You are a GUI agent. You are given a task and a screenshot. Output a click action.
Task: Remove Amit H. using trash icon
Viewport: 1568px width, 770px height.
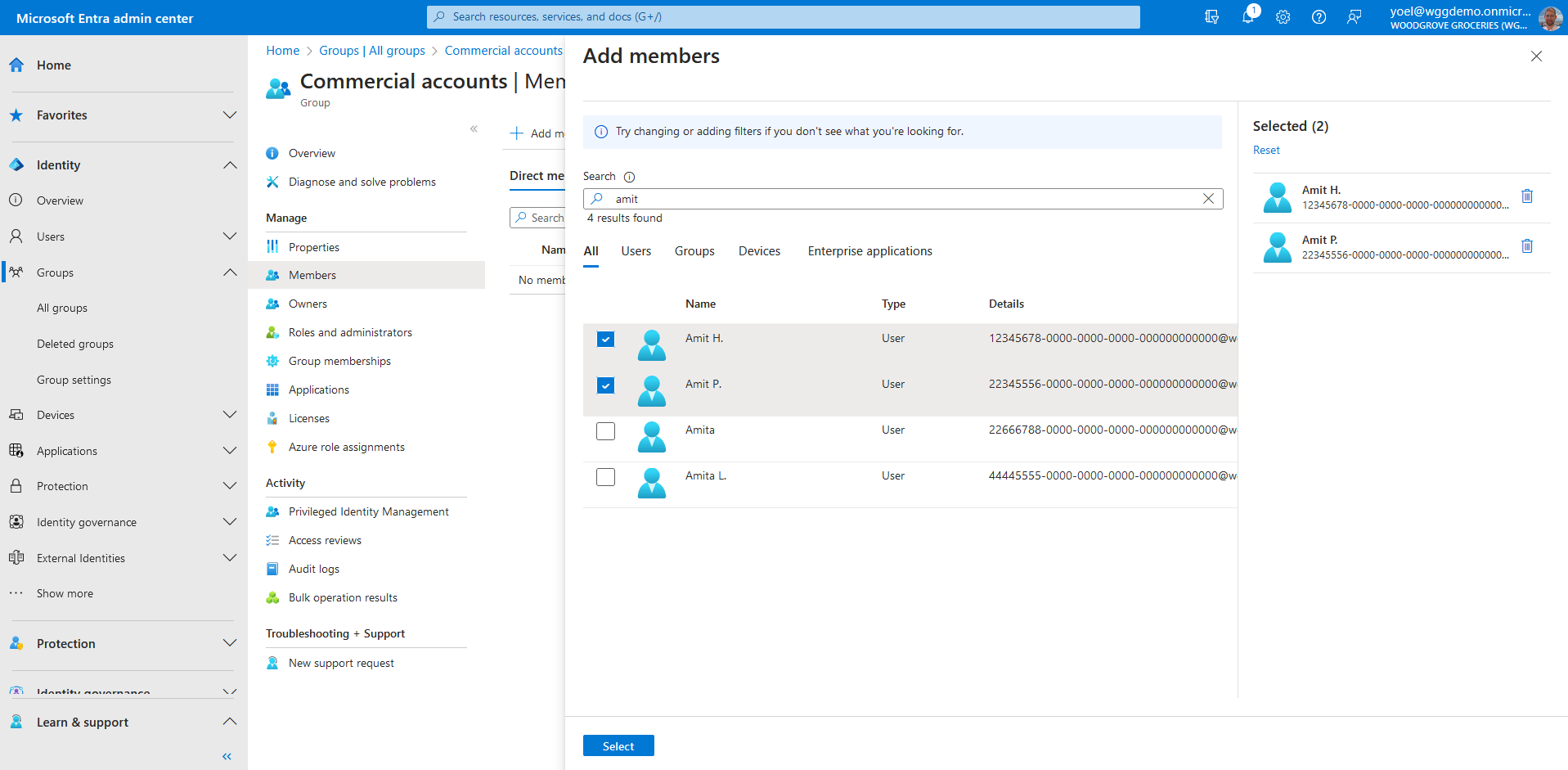pos(1526,196)
